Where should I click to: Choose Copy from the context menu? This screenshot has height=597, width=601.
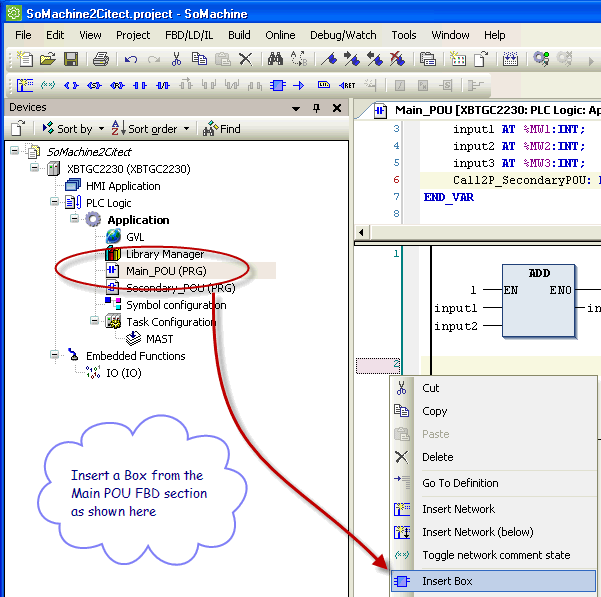click(x=494, y=411)
